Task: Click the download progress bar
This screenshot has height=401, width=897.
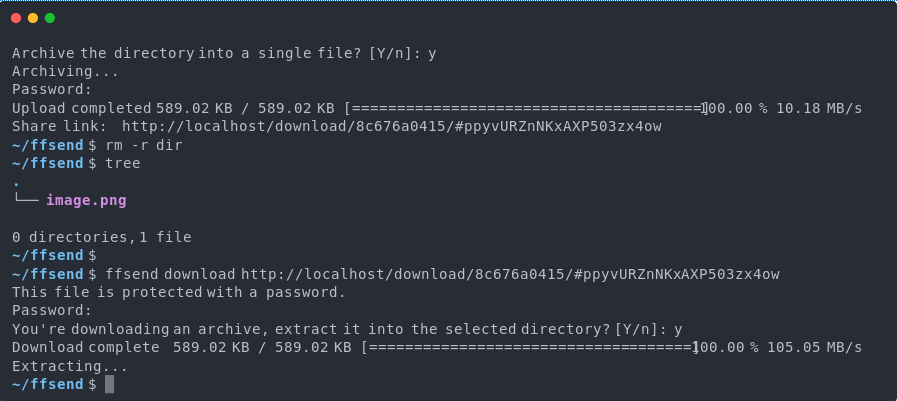Action: [530, 348]
